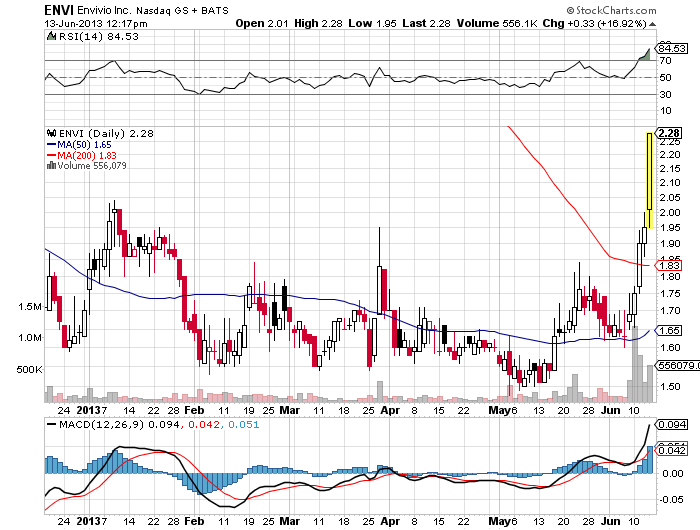Click the MACD(12,26,9) legend label
The width and height of the screenshot is (700, 530).
click(x=101, y=424)
